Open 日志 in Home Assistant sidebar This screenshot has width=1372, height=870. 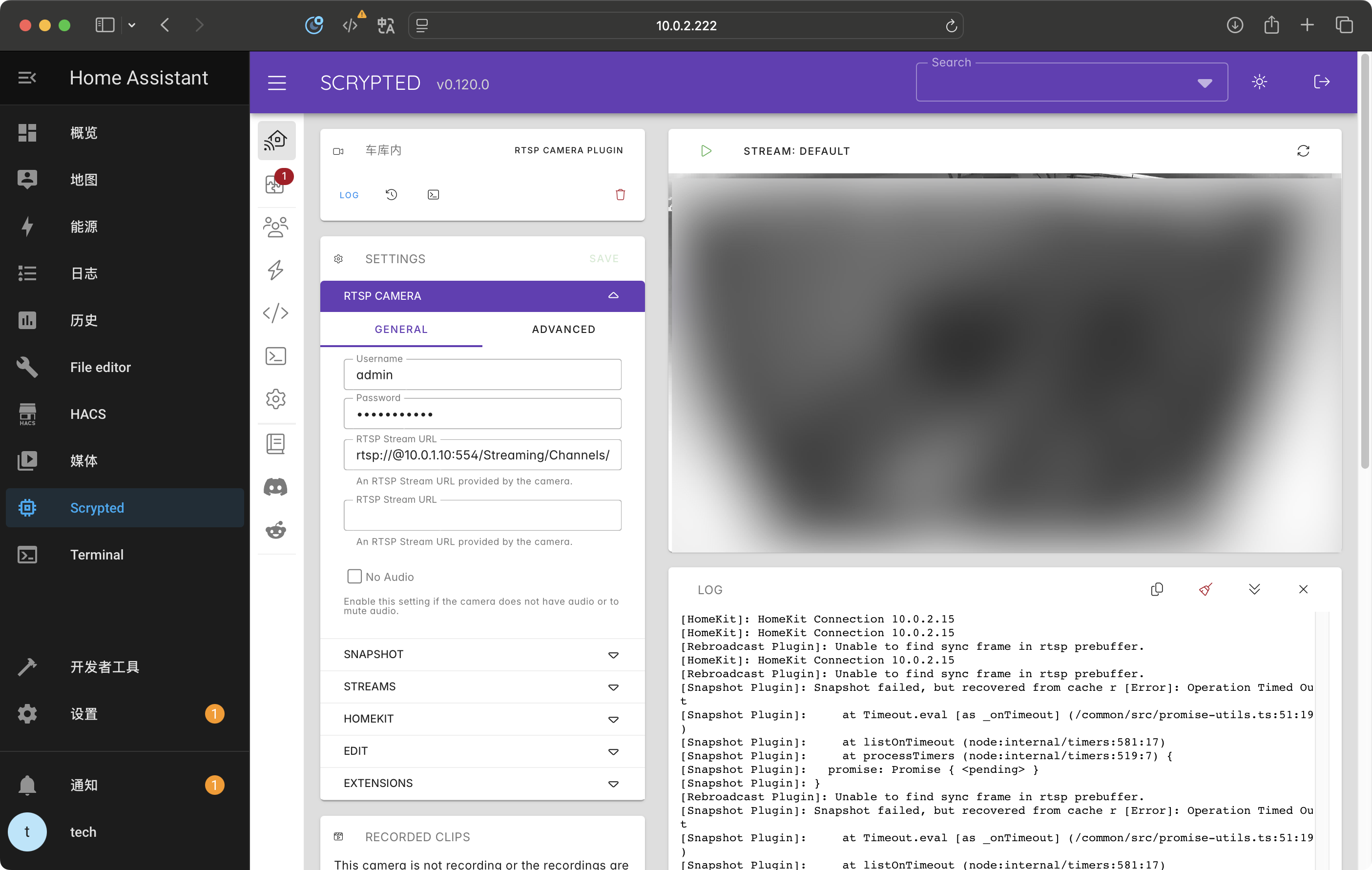click(125, 273)
